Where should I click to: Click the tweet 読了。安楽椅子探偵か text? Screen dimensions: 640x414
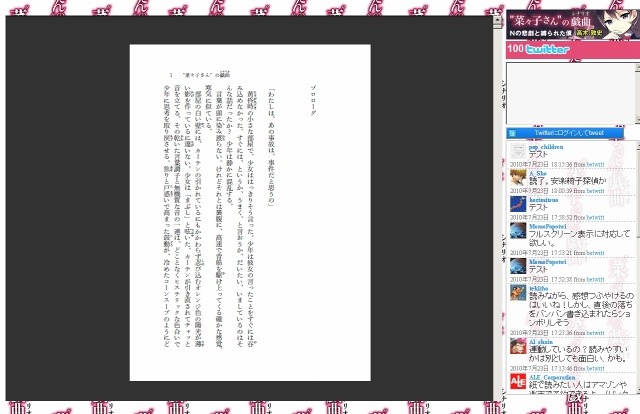pyautogui.click(x=568, y=181)
